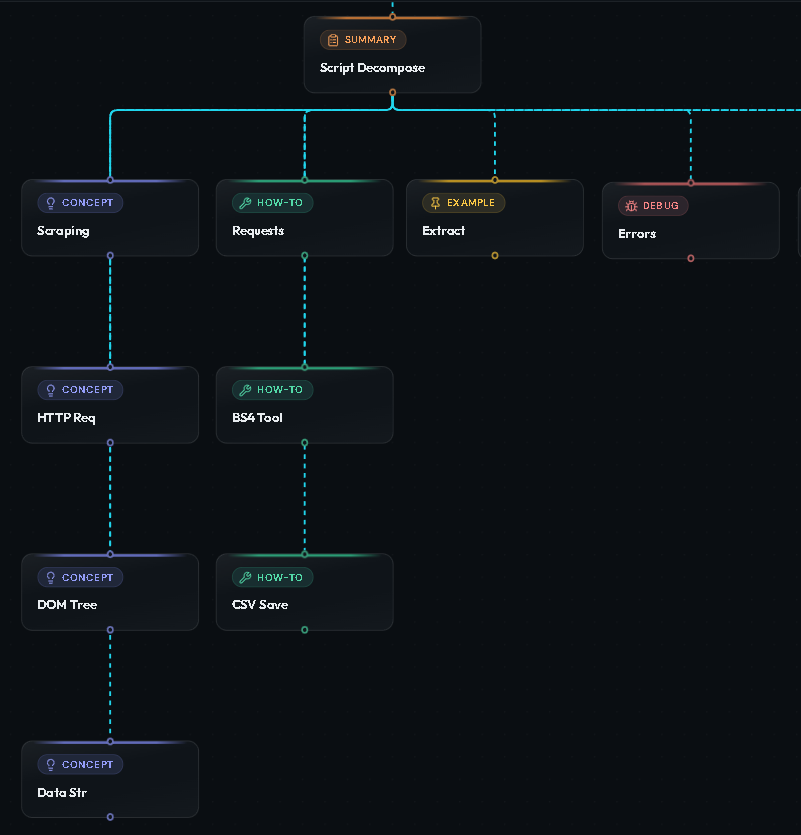The width and height of the screenshot is (801, 835).
Task: Click the HTTP Req node title
Action: point(66,418)
